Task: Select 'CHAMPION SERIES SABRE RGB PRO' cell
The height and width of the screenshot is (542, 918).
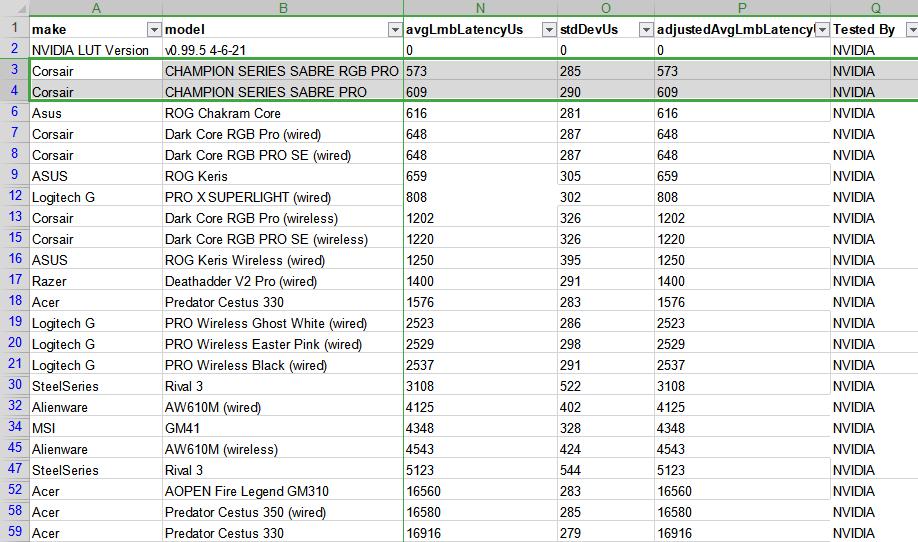Action: tap(283, 71)
